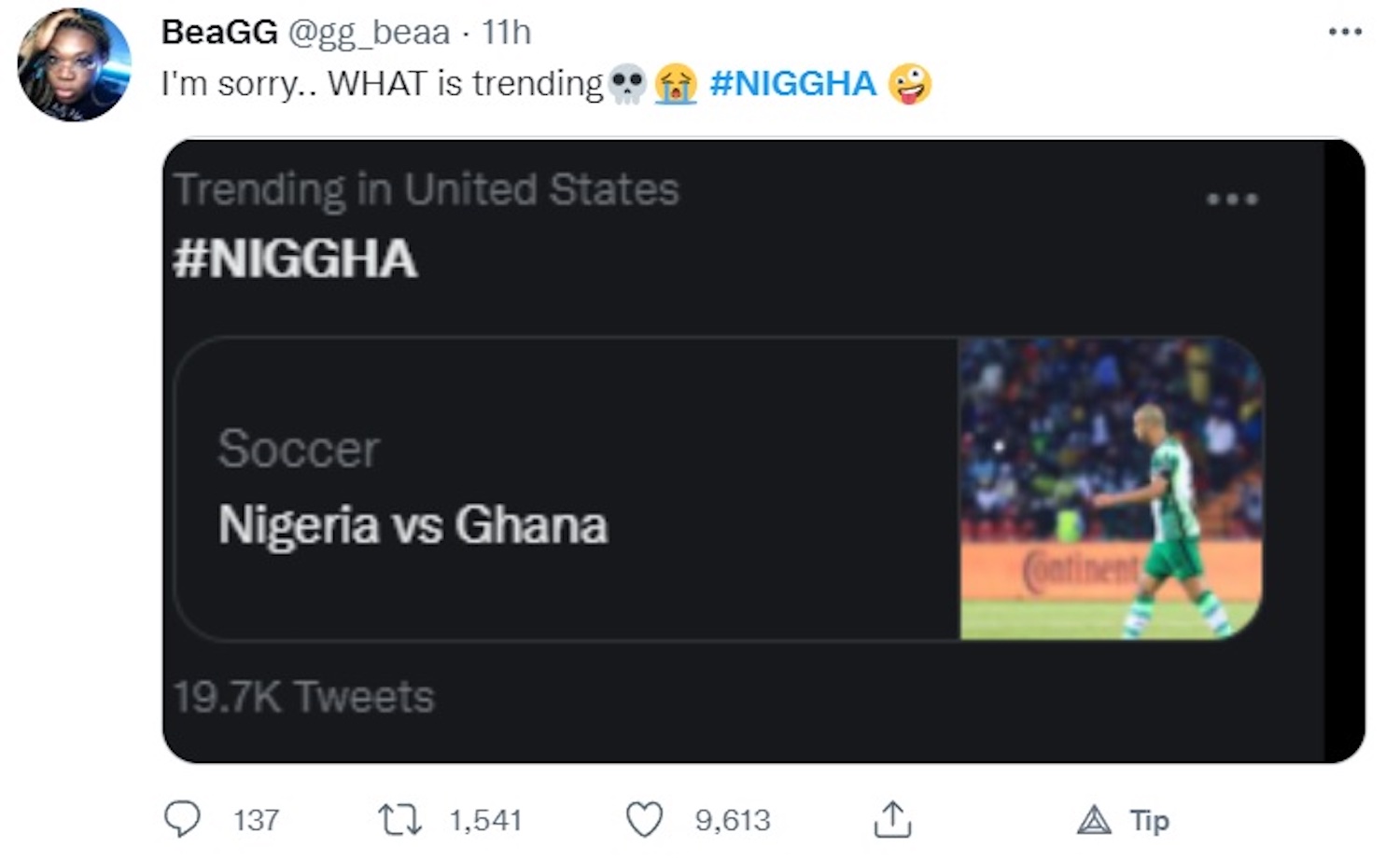Visit the @gg_beaa handle link

click(369, 32)
